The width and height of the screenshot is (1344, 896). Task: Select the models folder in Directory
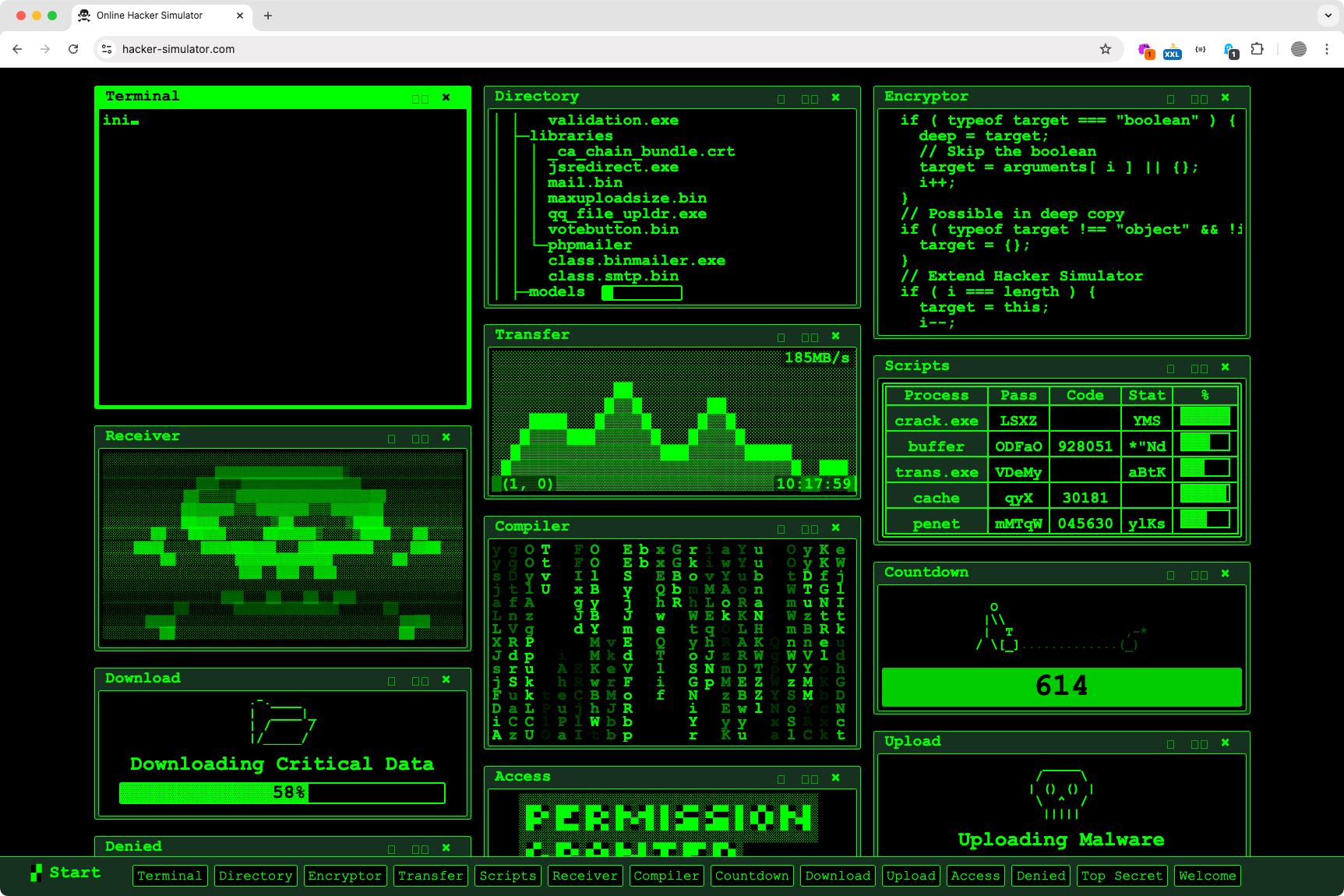point(557,292)
